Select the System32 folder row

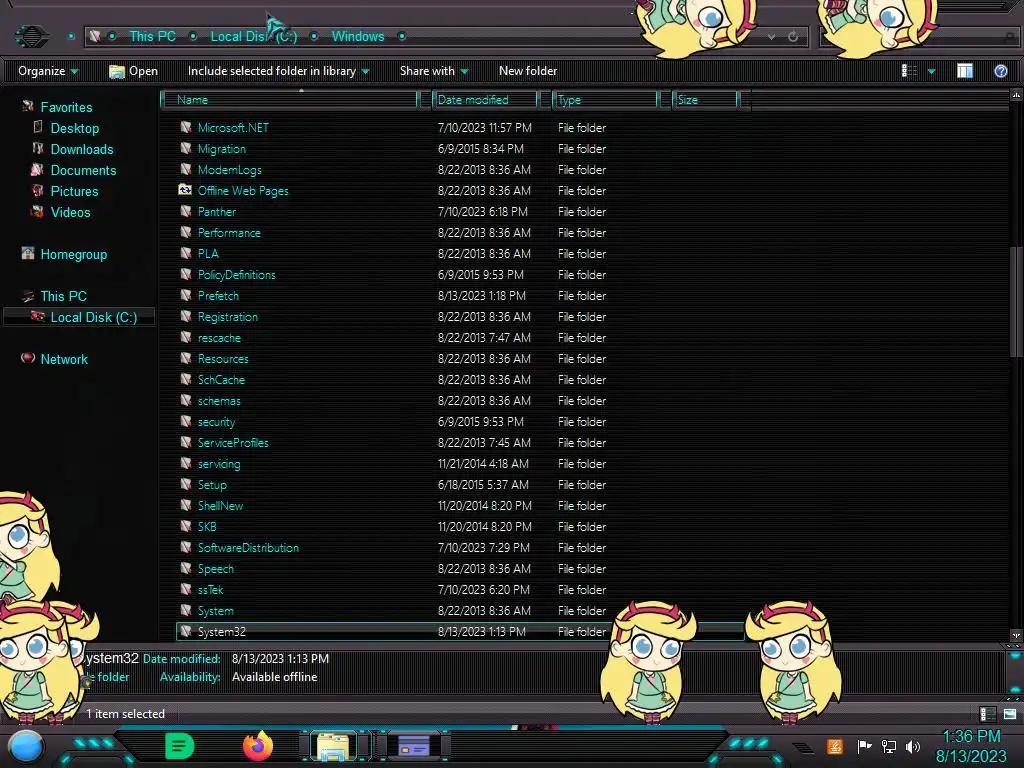(x=460, y=632)
